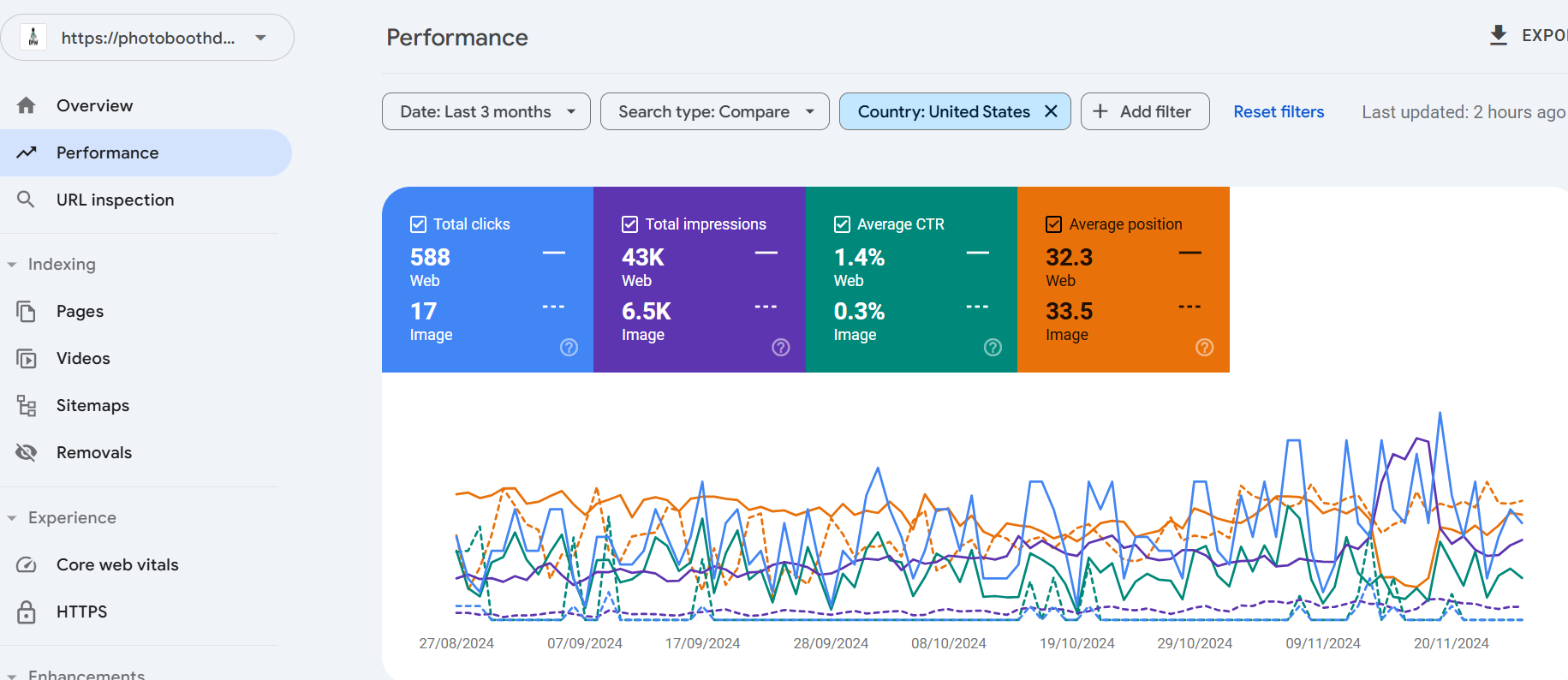Click the Pages document icon

click(x=27, y=311)
